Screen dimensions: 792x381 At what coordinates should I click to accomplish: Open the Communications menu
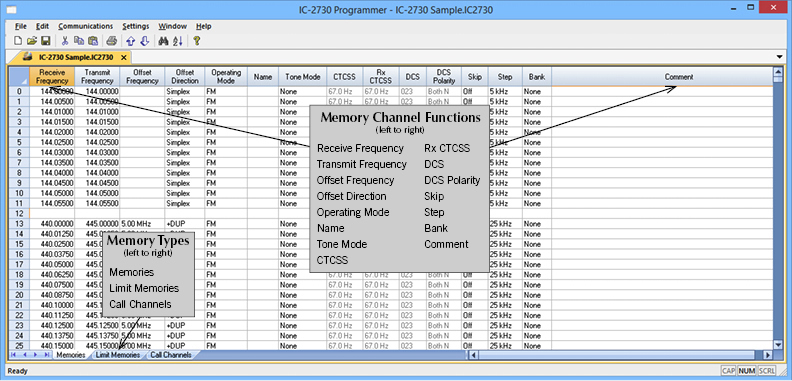click(x=85, y=26)
